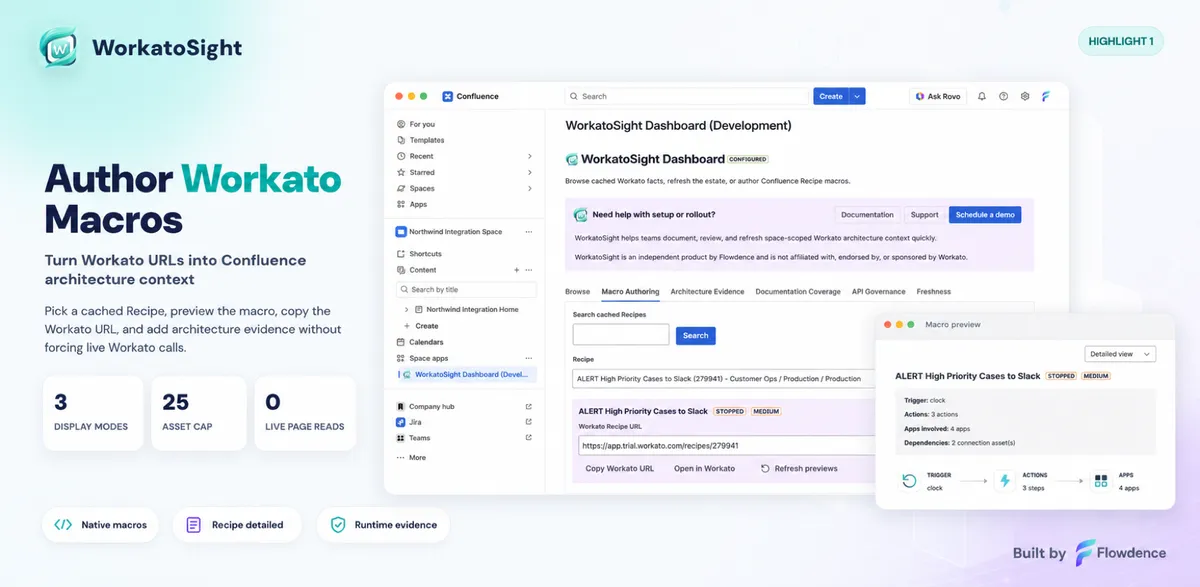
Task: Click the trigger clock icon in preview
Action: pos(909,481)
